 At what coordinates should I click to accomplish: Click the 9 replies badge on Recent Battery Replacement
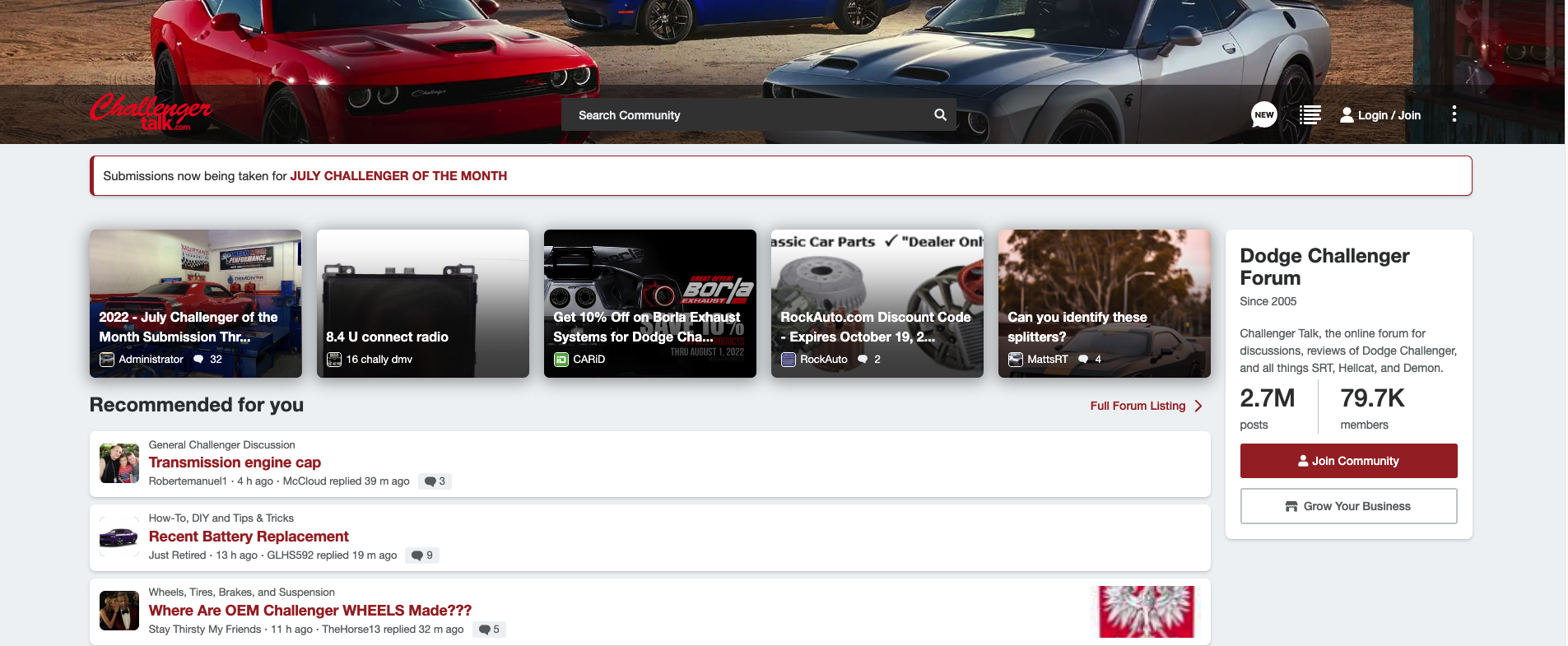point(422,555)
